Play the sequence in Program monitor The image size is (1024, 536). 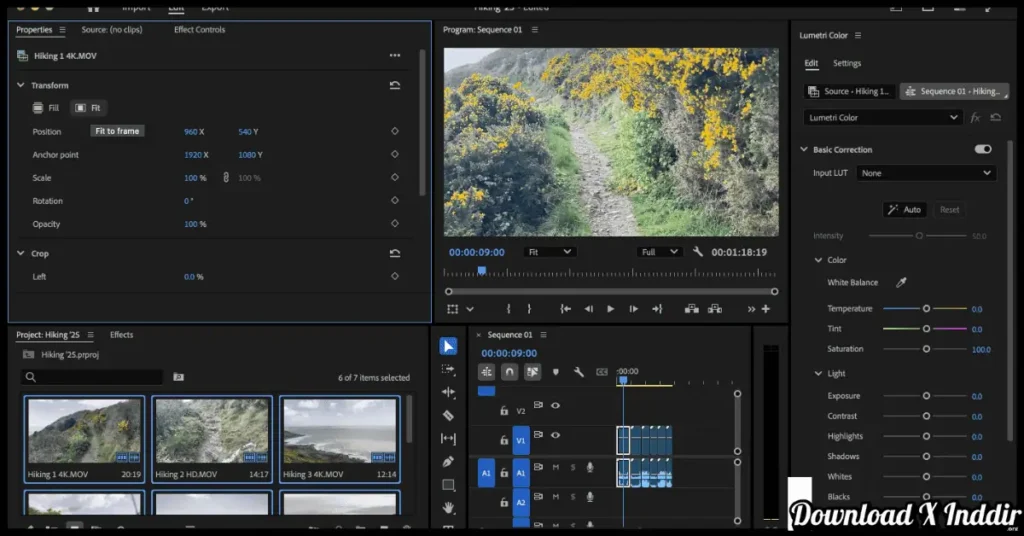[611, 309]
